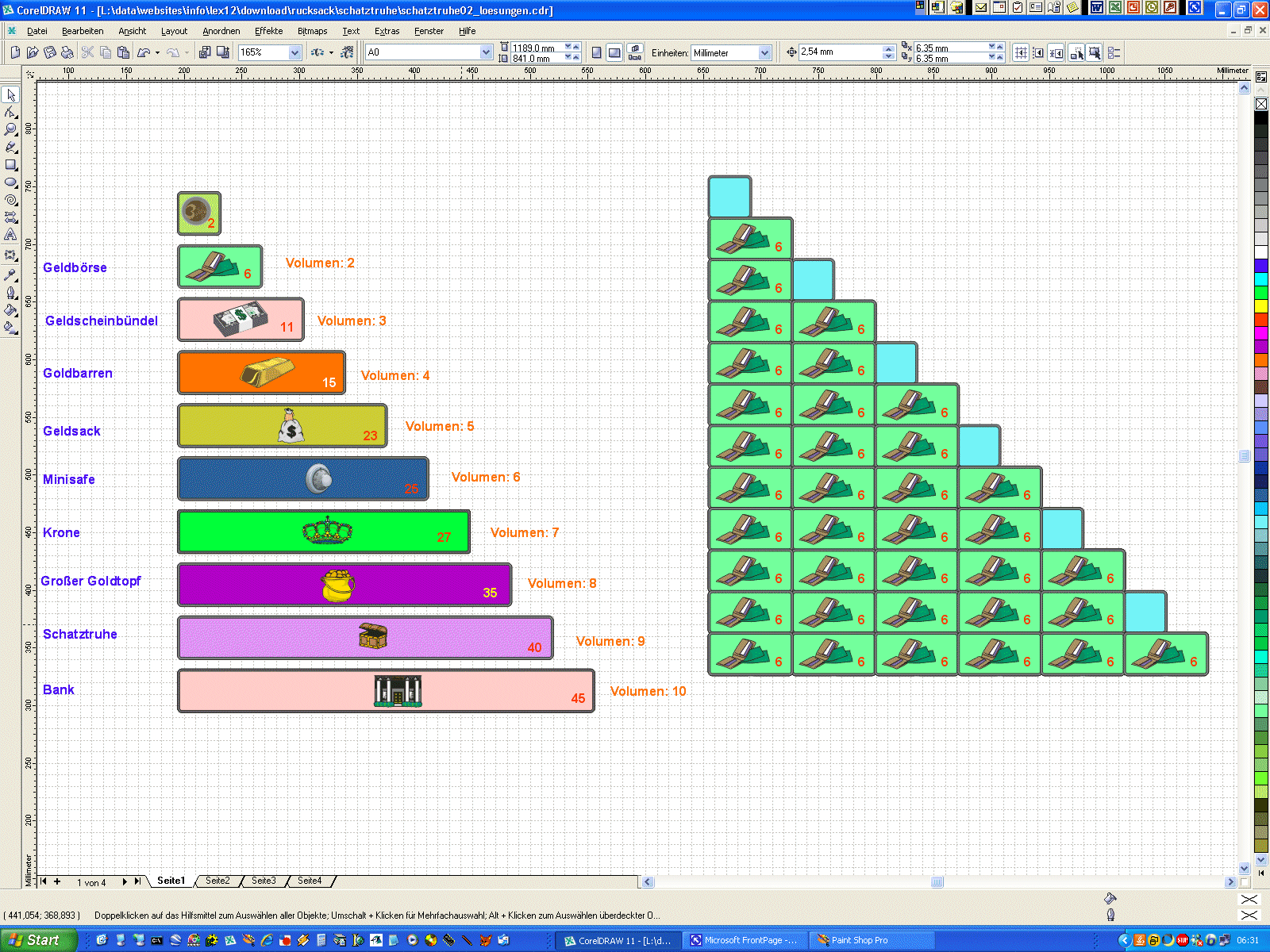The width and height of the screenshot is (1270, 952).
Task: Click the Copy icon
Action: point(106,52)
